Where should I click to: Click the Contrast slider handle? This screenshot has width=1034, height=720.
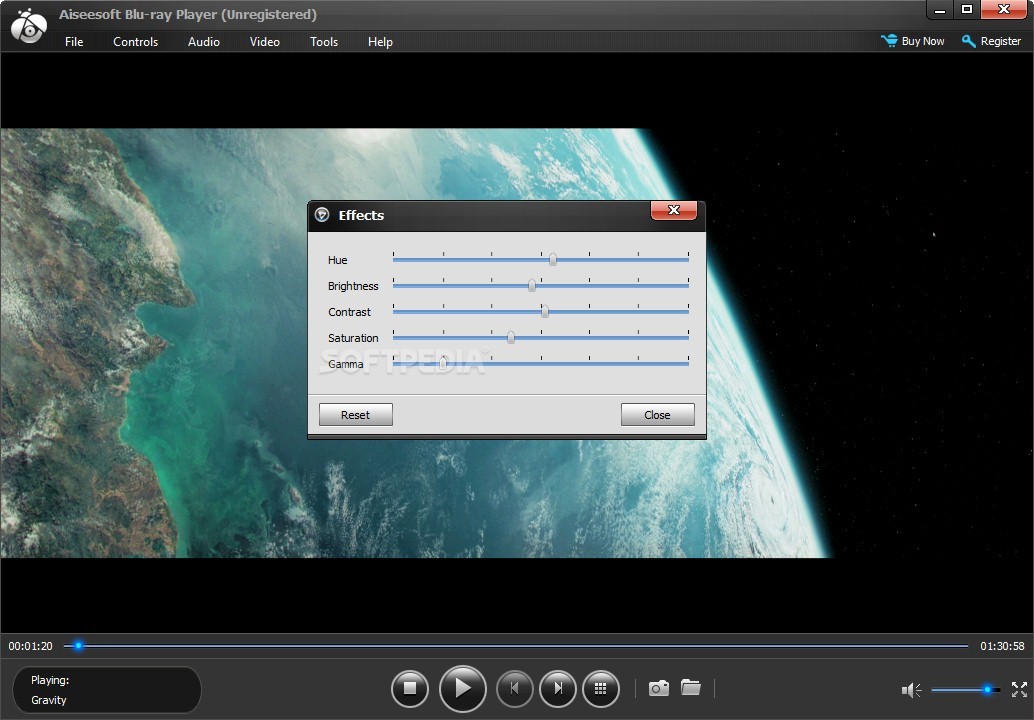[545, 311]
